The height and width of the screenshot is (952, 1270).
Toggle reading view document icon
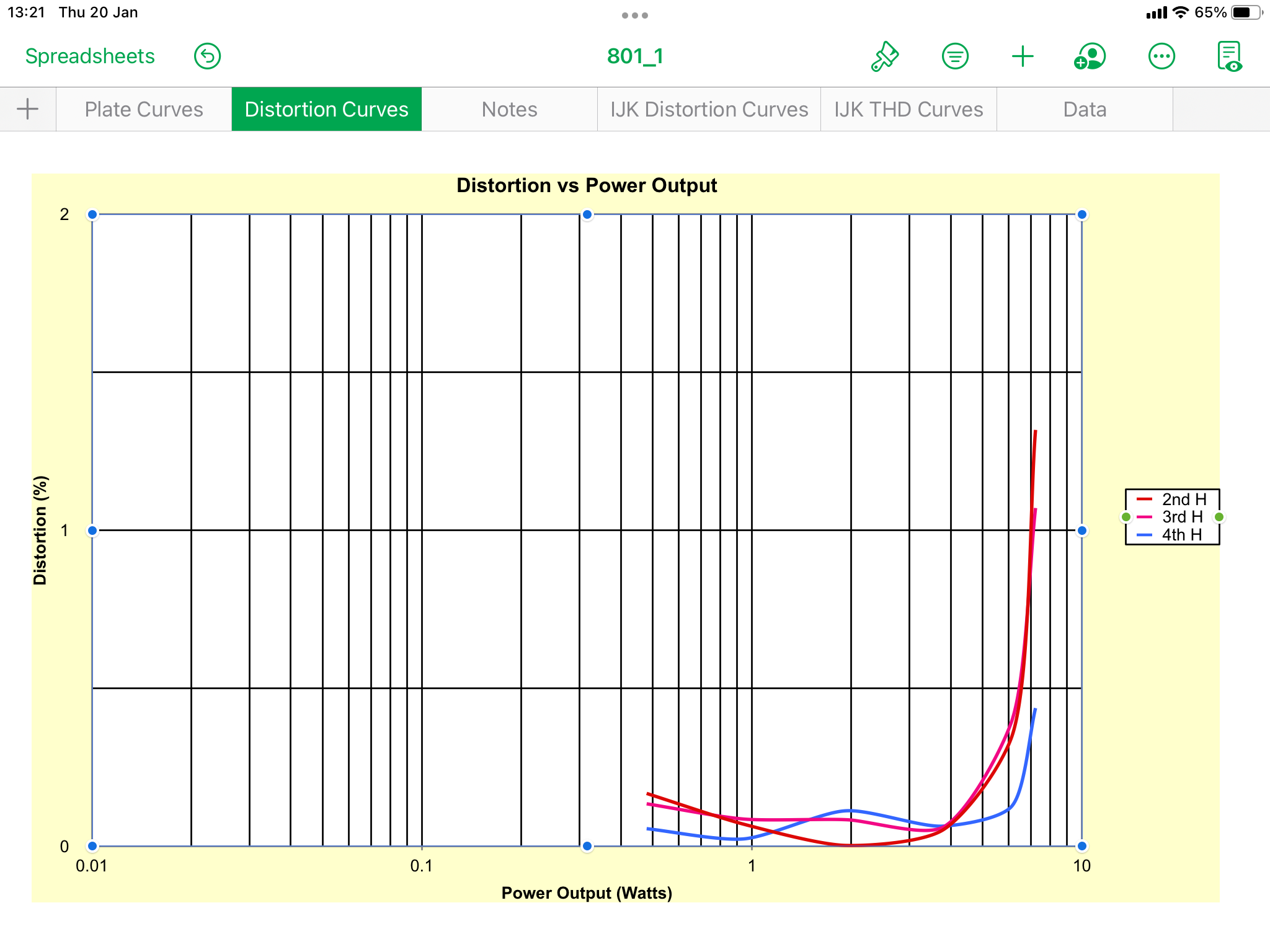(1229, 56)
